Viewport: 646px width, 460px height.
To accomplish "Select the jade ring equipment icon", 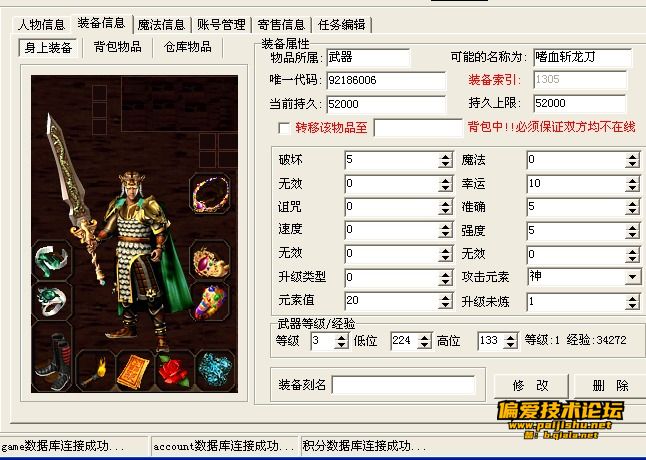I will [x=51, y=301].
